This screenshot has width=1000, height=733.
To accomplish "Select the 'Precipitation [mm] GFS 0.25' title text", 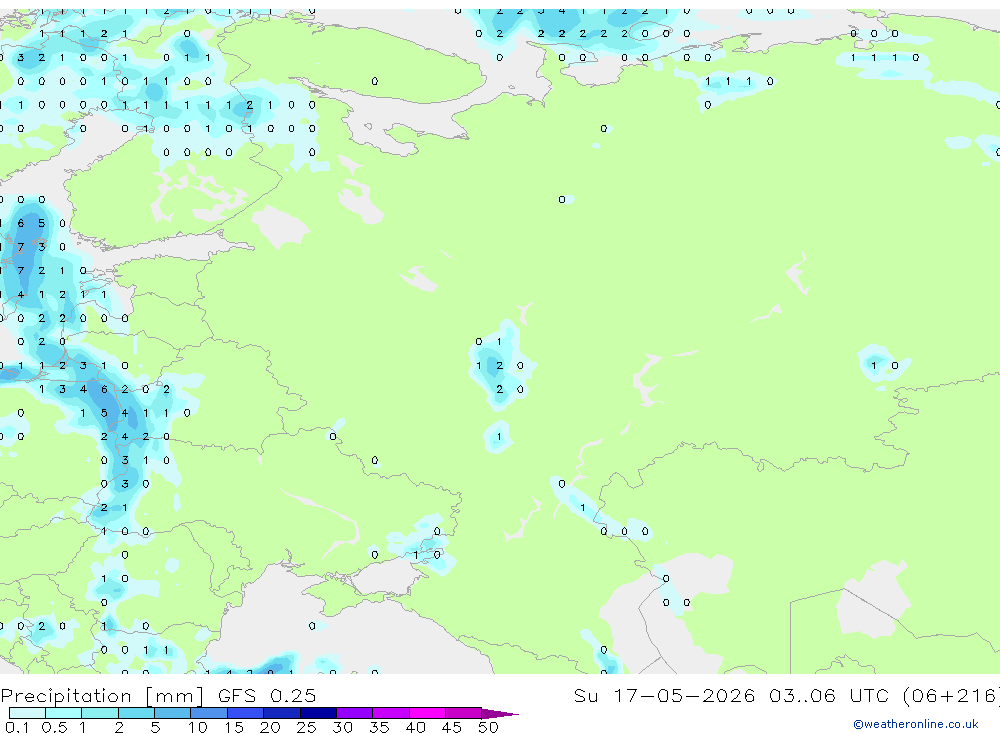I will (x=158, y=696).
